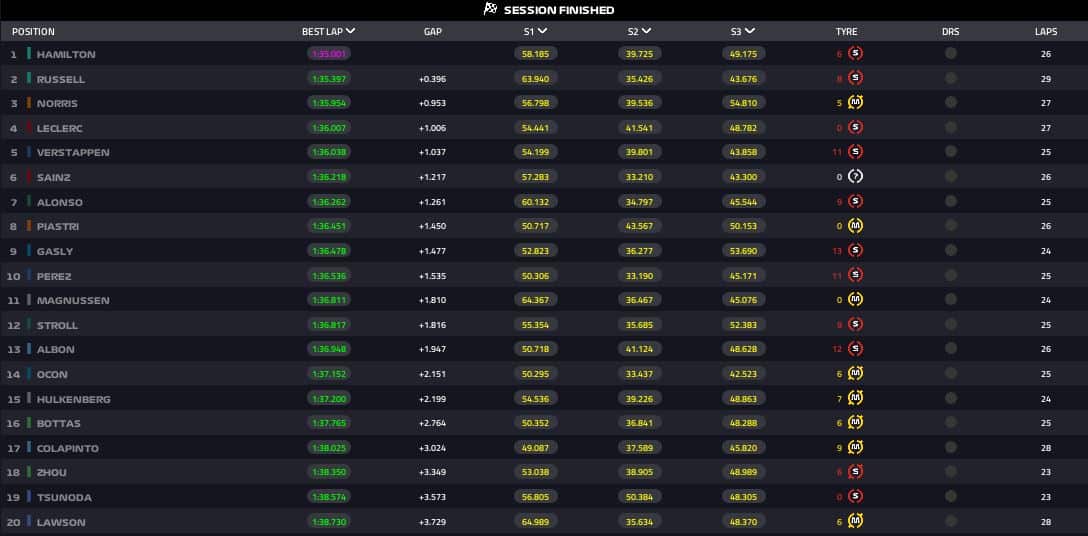Click Russell's lap count 29
Image resolution: width=1088 pixels, height=536 pixels.
pos(1046,79)
